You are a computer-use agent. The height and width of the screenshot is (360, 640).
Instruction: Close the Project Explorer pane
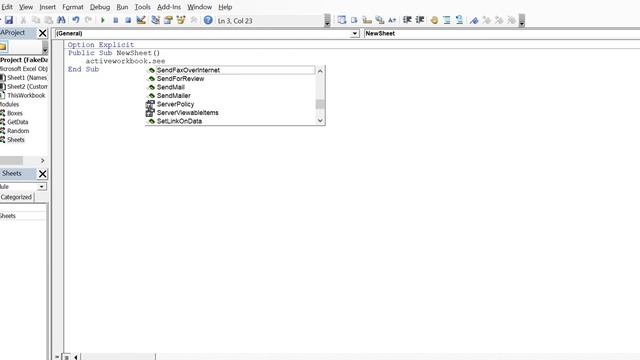coord(42,33)
